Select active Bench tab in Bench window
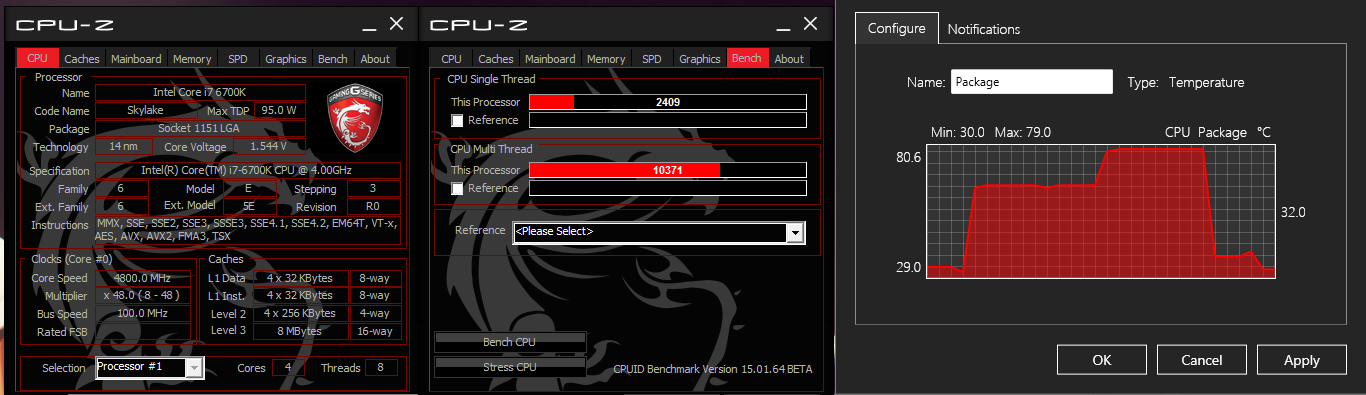Viewport: 1366px width, 395px height. pos(747,59)
